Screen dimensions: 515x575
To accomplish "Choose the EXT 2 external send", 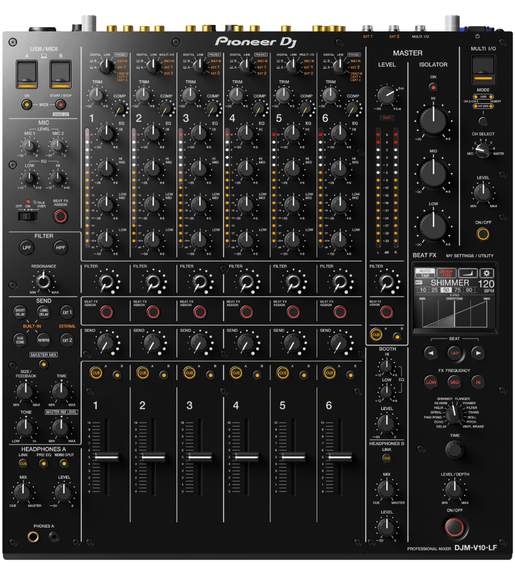I will point(67,340).
